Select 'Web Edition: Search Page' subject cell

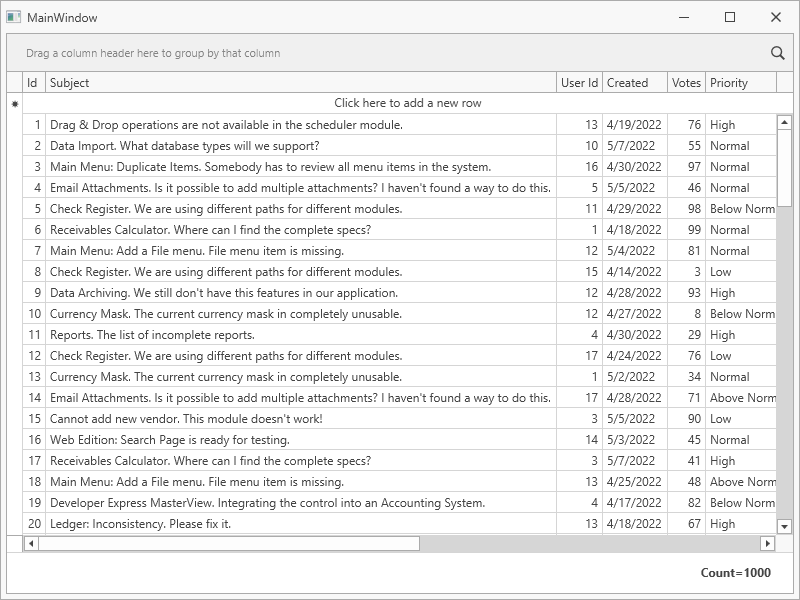pyautogui.click(x=301, y=440)
